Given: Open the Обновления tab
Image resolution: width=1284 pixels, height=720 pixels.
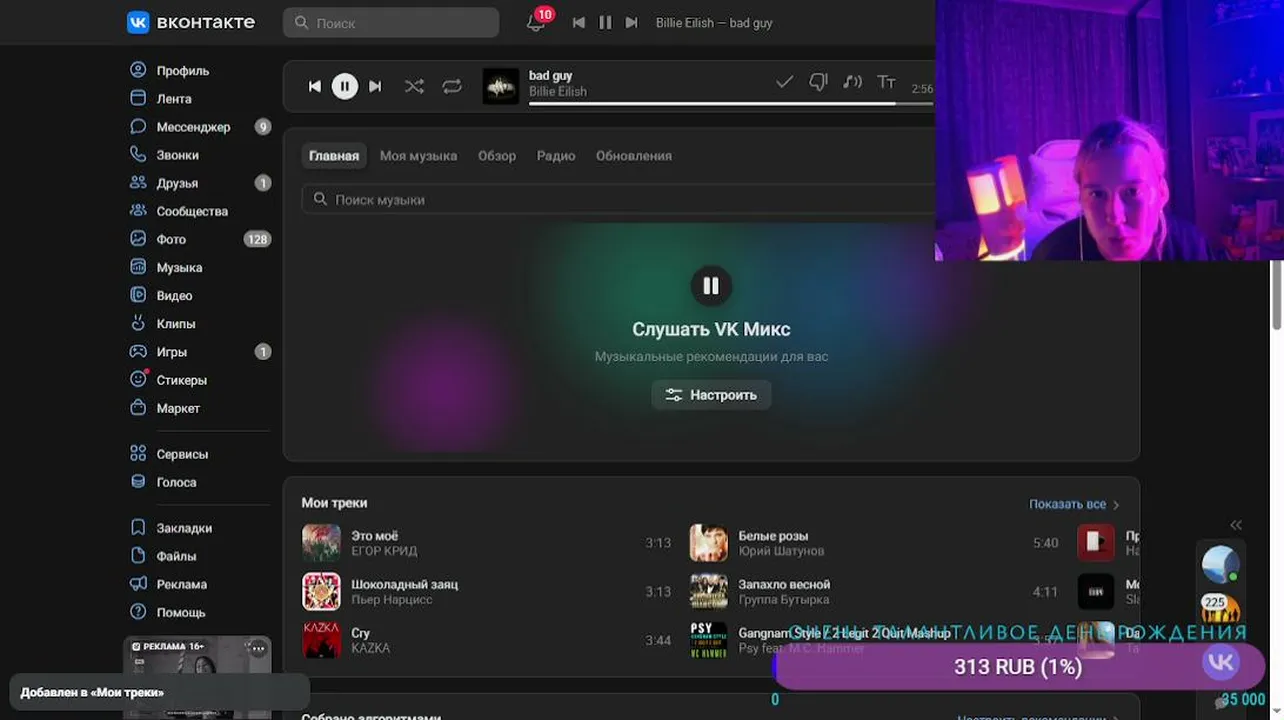Looking at the screenshot, I should pyautogui.click(x=634, y=156).
